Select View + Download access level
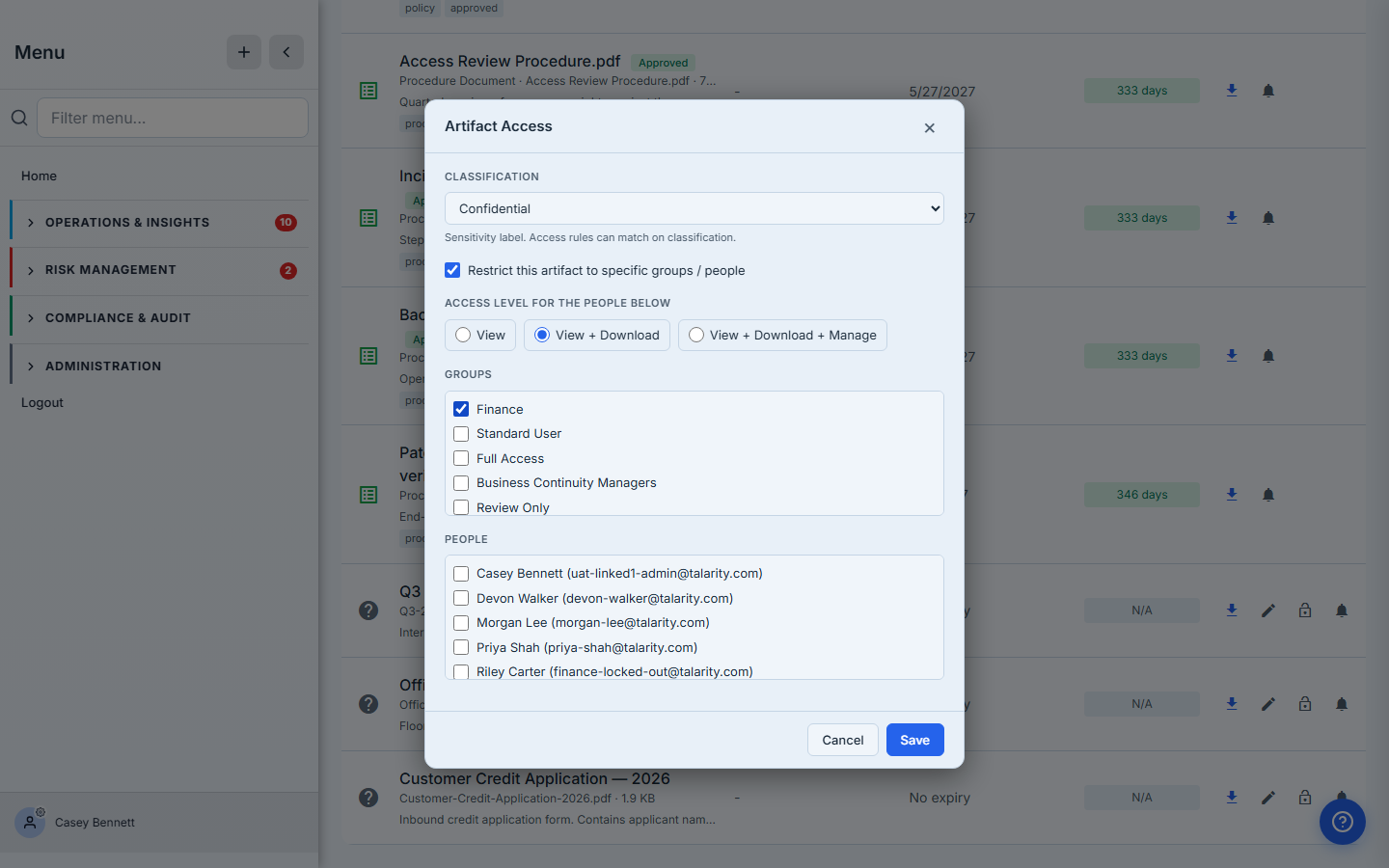The width and height of the screenshot is (1389, 868). tap(597, 335)
